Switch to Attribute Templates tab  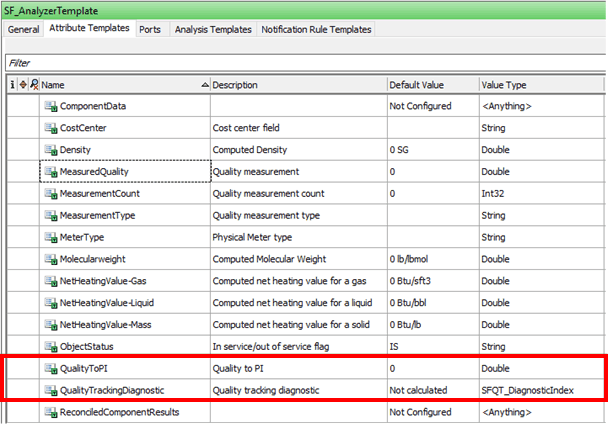(89, 28)
